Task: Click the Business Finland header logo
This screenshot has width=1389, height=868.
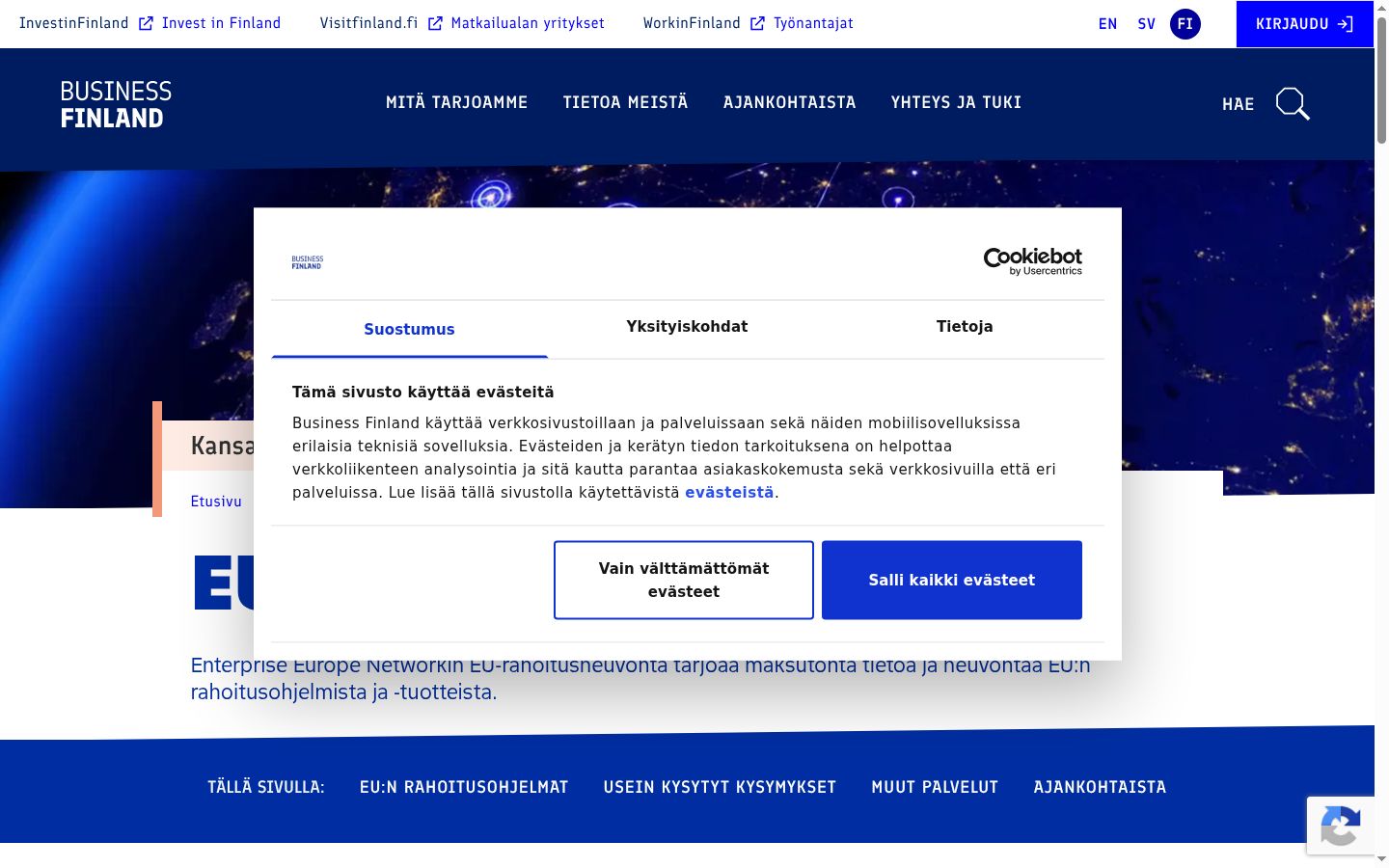Action: click(x=116, y=104)
